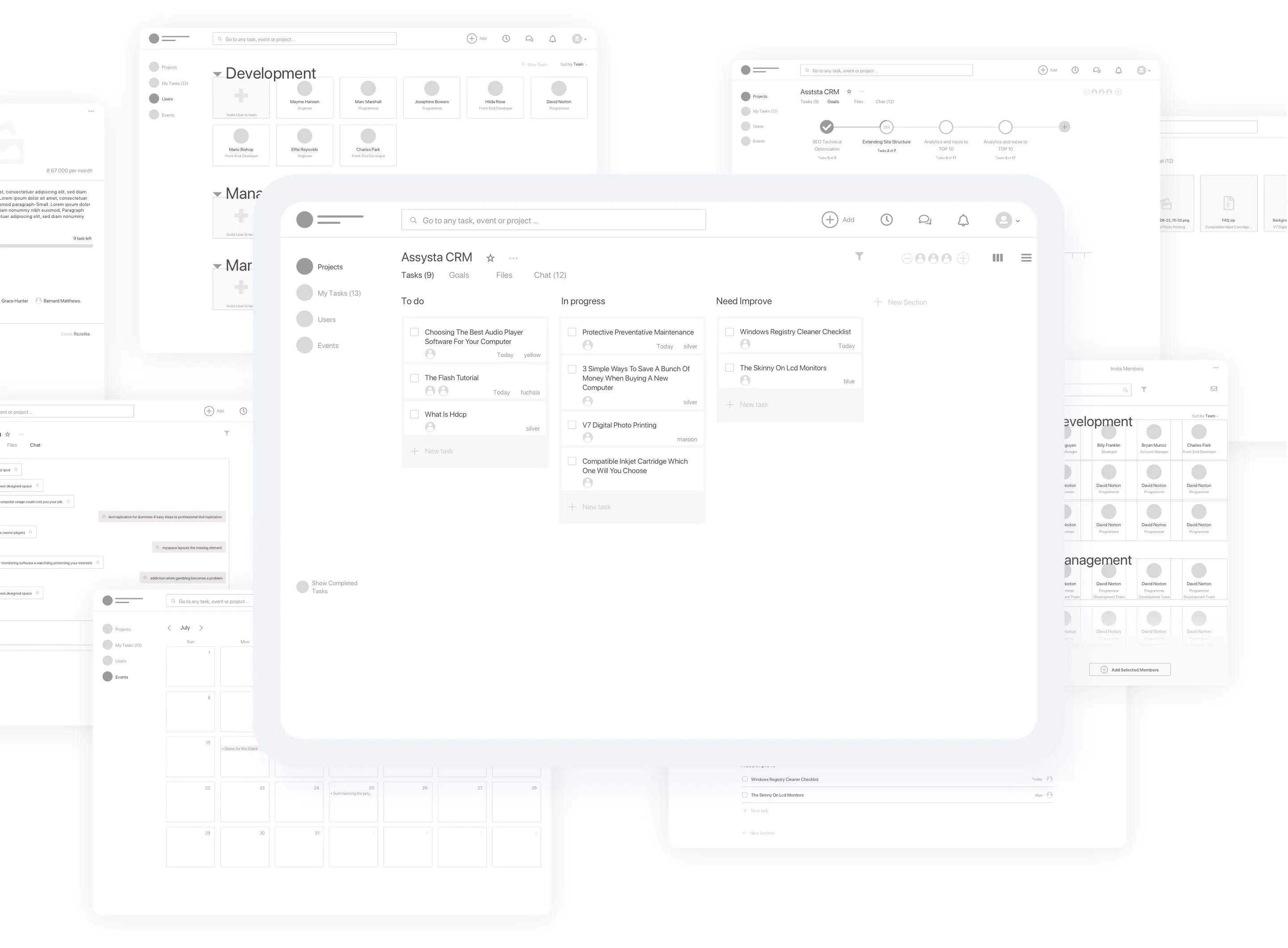Viewport: 1288px width, 948px height.
Task: Open chat bubbles icon in main header
Action: (x=925, y=220)
